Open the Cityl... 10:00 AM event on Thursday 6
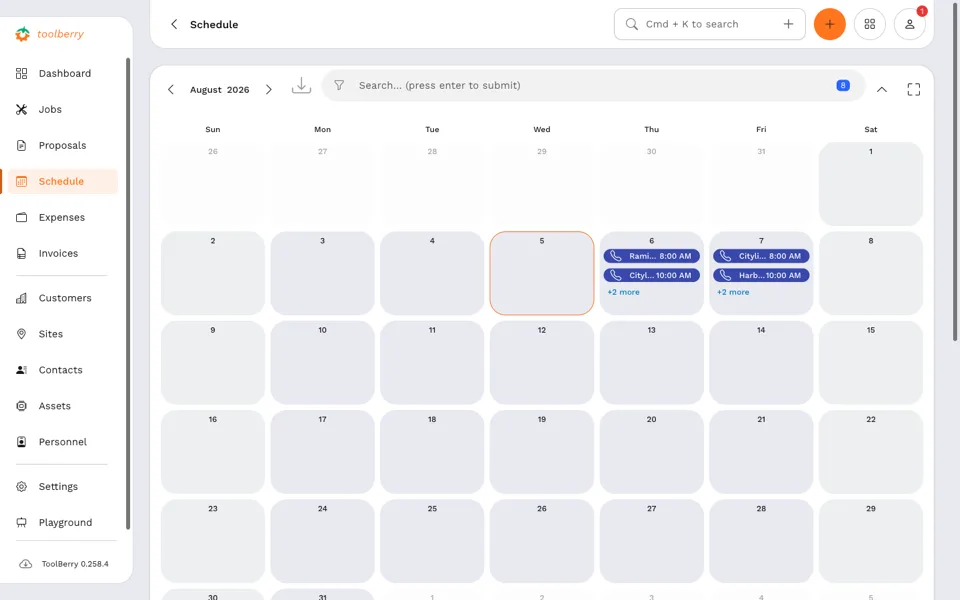The image size is (960, 600). [x=651, y=276]
